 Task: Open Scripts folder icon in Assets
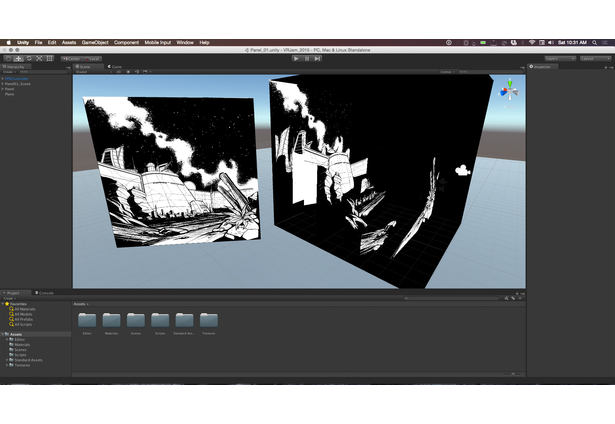point(160,320)
